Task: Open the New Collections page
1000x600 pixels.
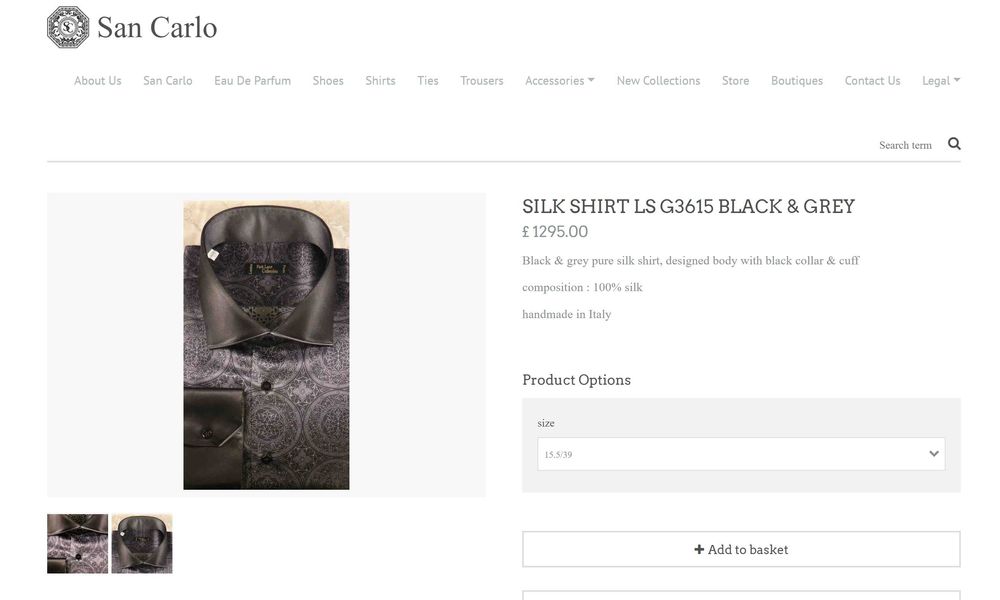Action: coord(658,81)
